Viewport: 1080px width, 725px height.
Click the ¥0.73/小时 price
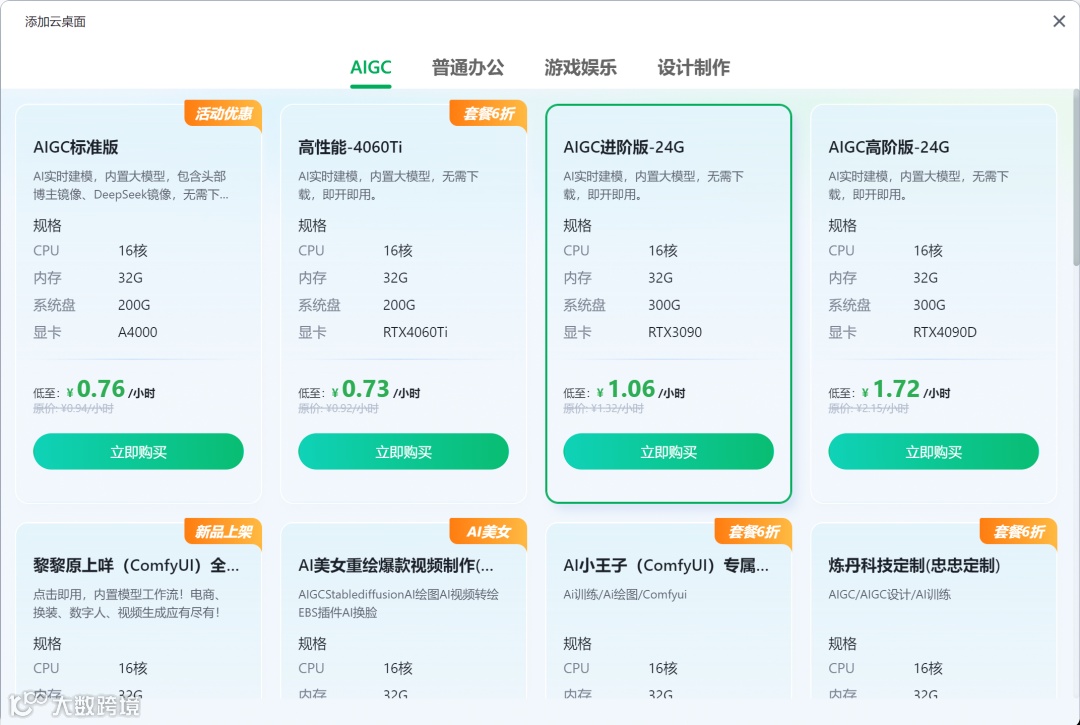(376, 390)
